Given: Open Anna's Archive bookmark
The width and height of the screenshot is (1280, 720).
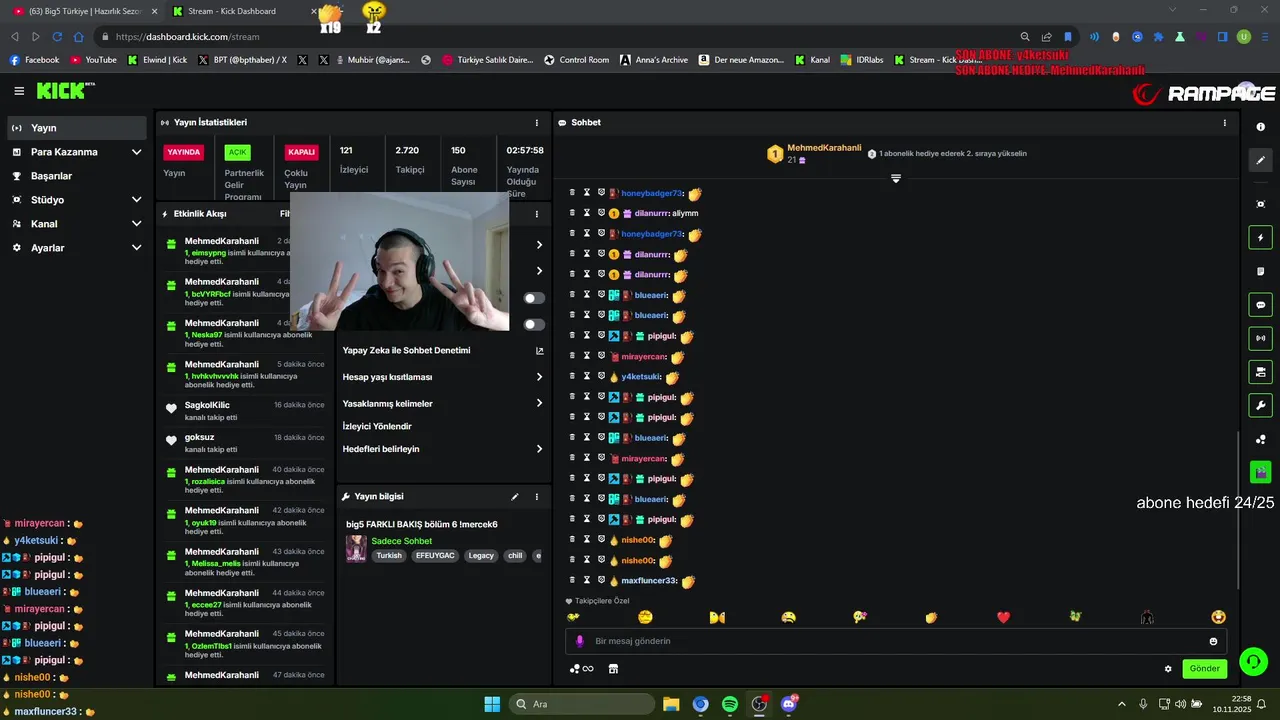Looking at the screenshot, I should [x=653, y=60].
